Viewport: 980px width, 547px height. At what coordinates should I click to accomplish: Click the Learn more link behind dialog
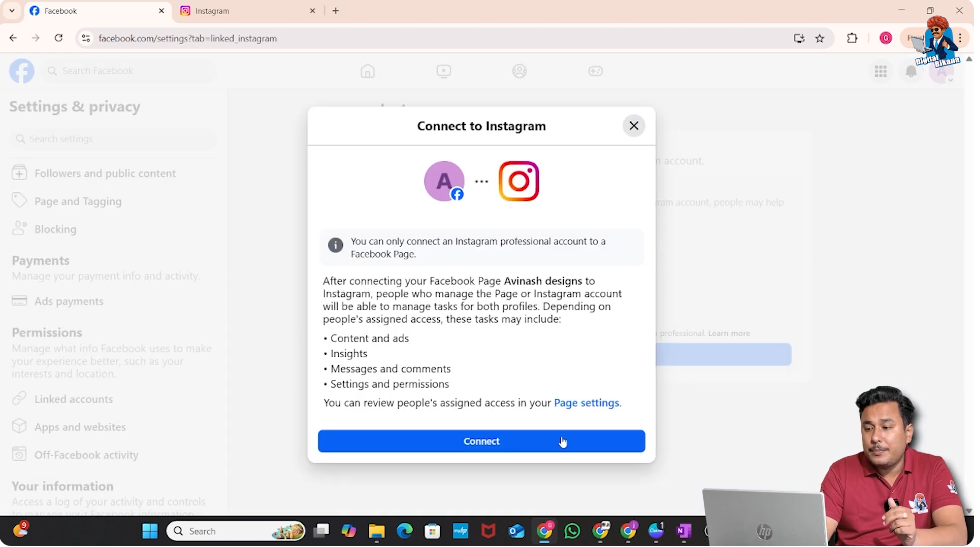(x=729, y=333)
